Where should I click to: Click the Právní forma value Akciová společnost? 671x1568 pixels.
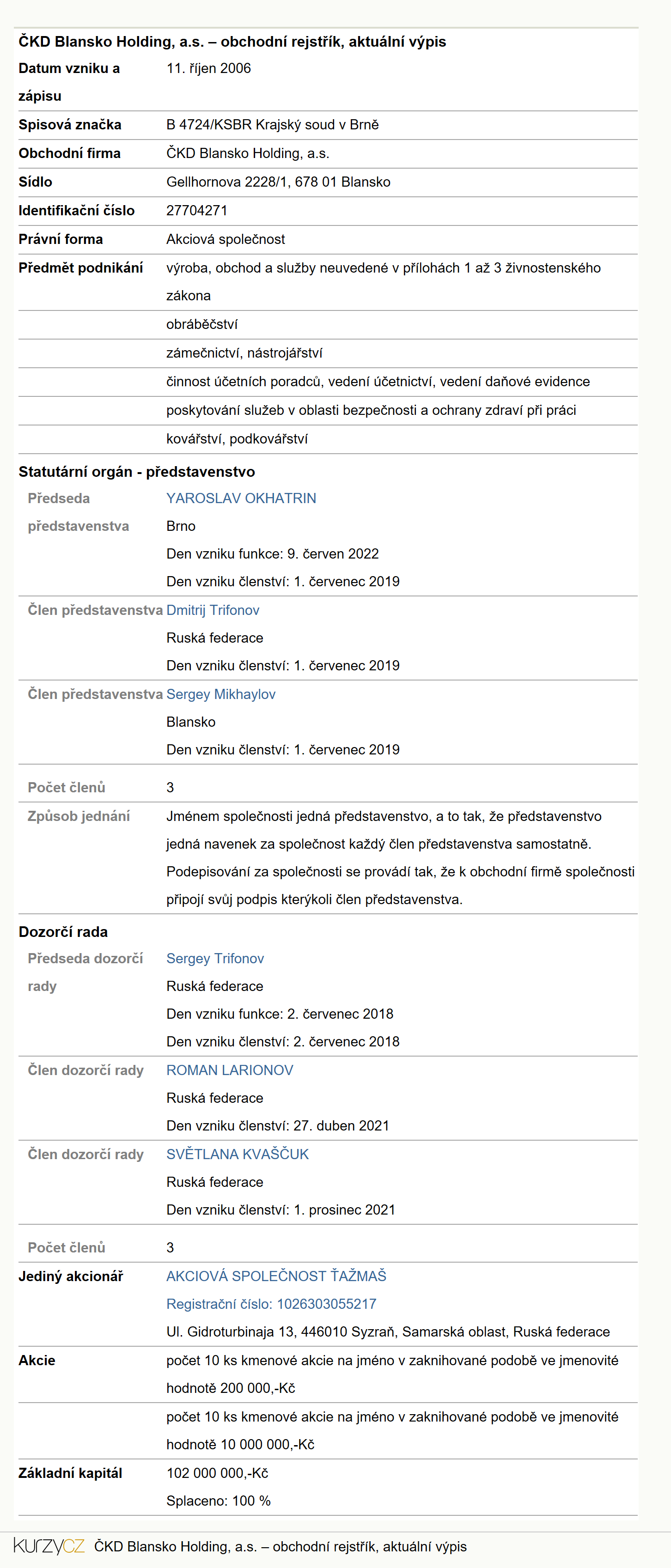coord(226,239)
